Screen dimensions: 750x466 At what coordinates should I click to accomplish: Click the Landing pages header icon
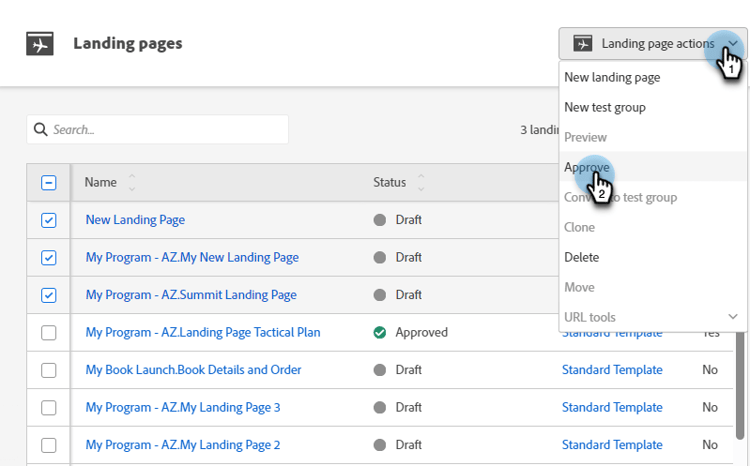[x=40, y=44]
